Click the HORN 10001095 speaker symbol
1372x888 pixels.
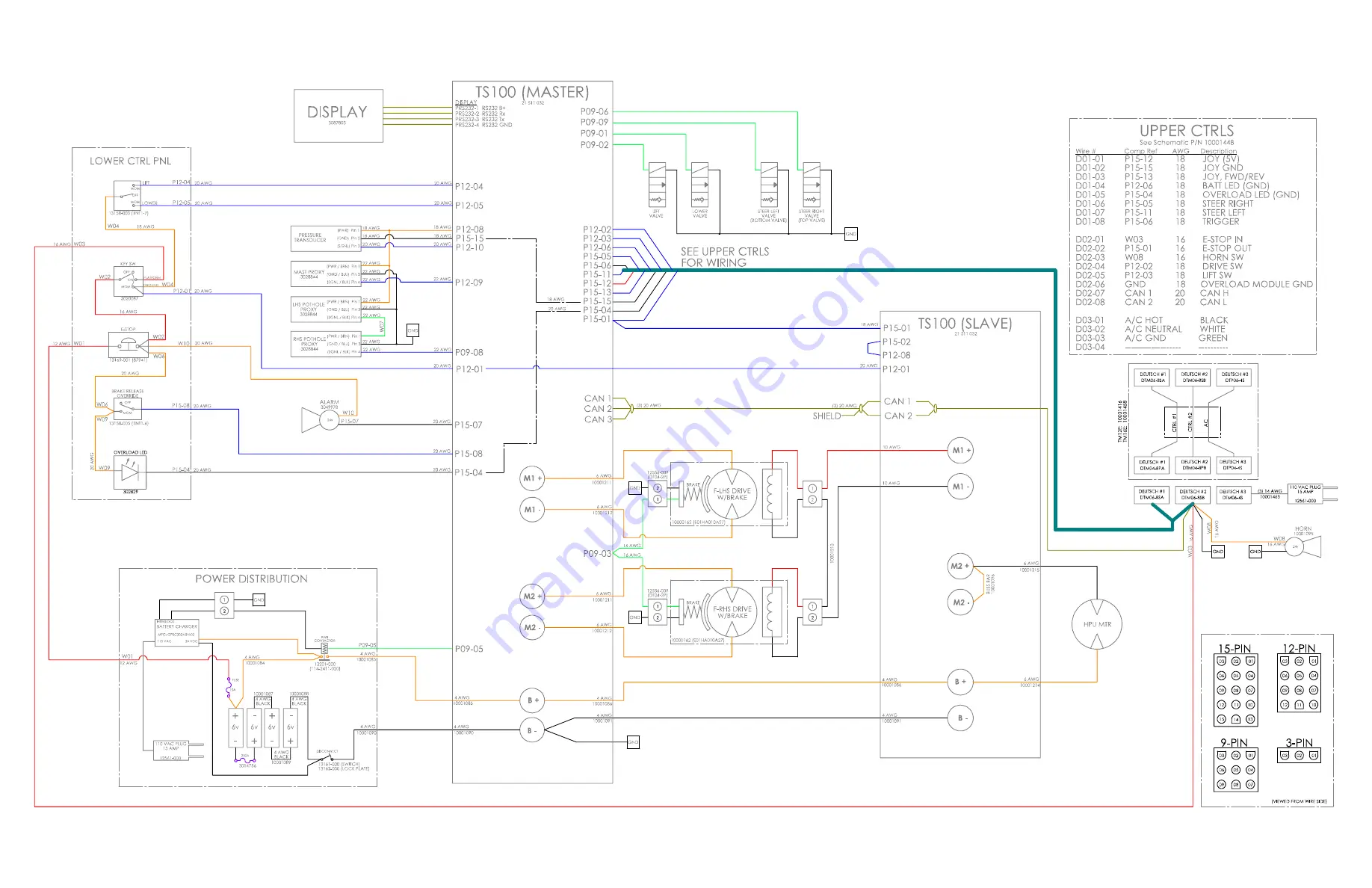pos(1303,548)
